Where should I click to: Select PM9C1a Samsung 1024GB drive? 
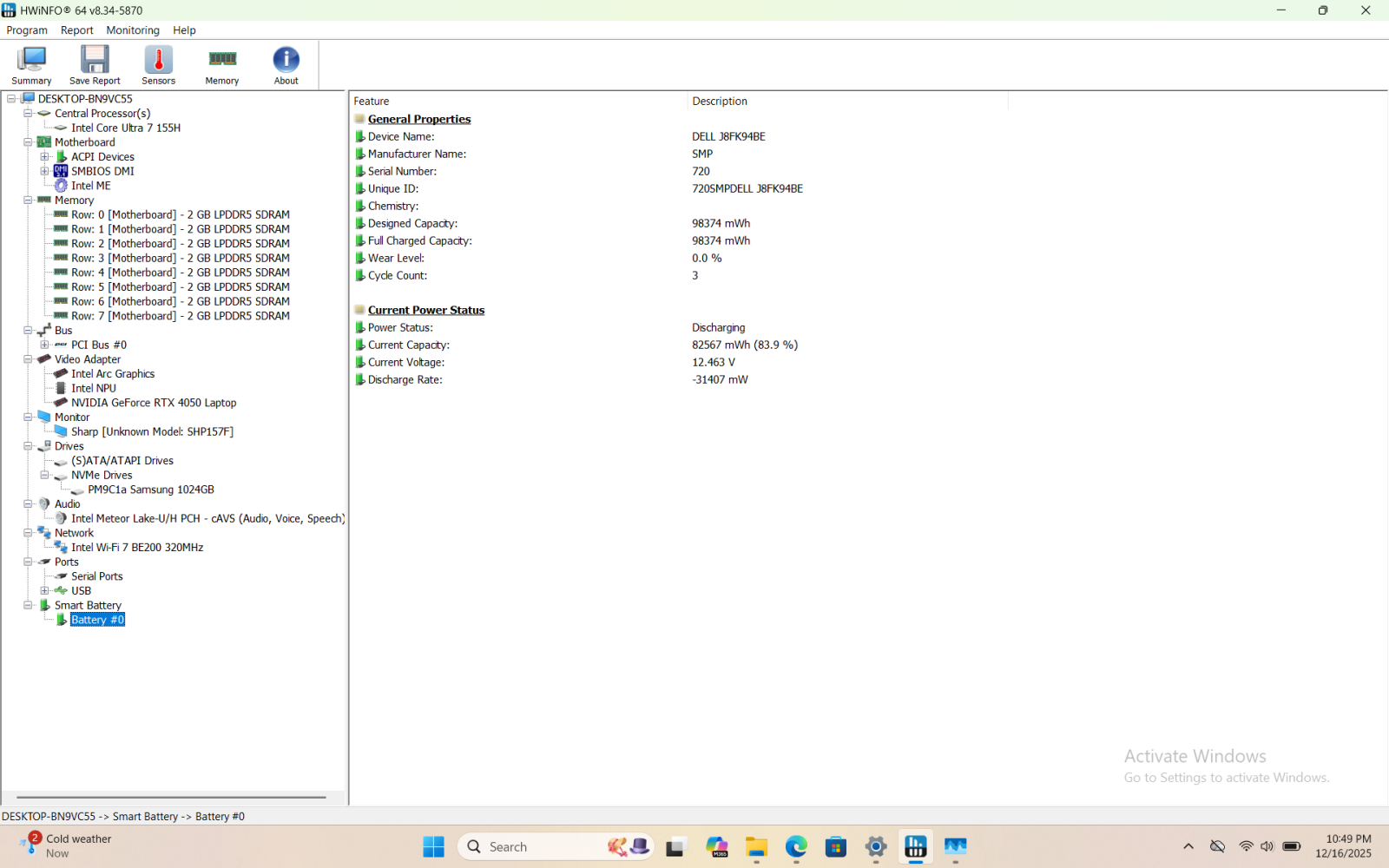[151, 490]
